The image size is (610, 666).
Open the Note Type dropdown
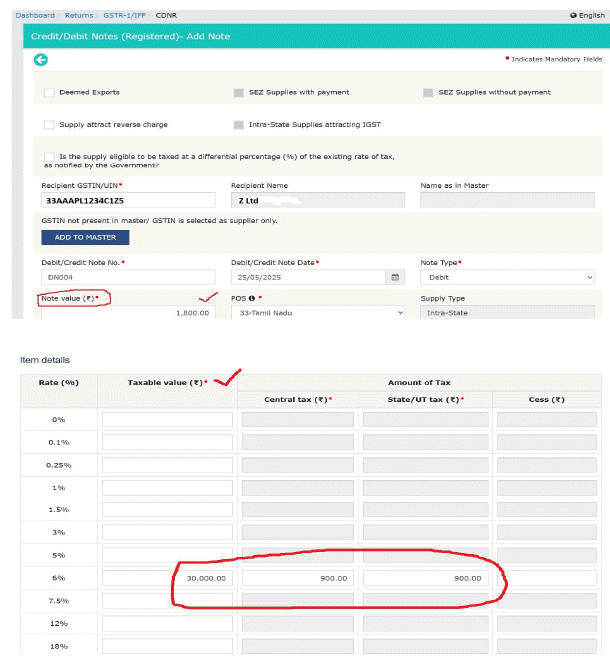click(x=507, y=277)
